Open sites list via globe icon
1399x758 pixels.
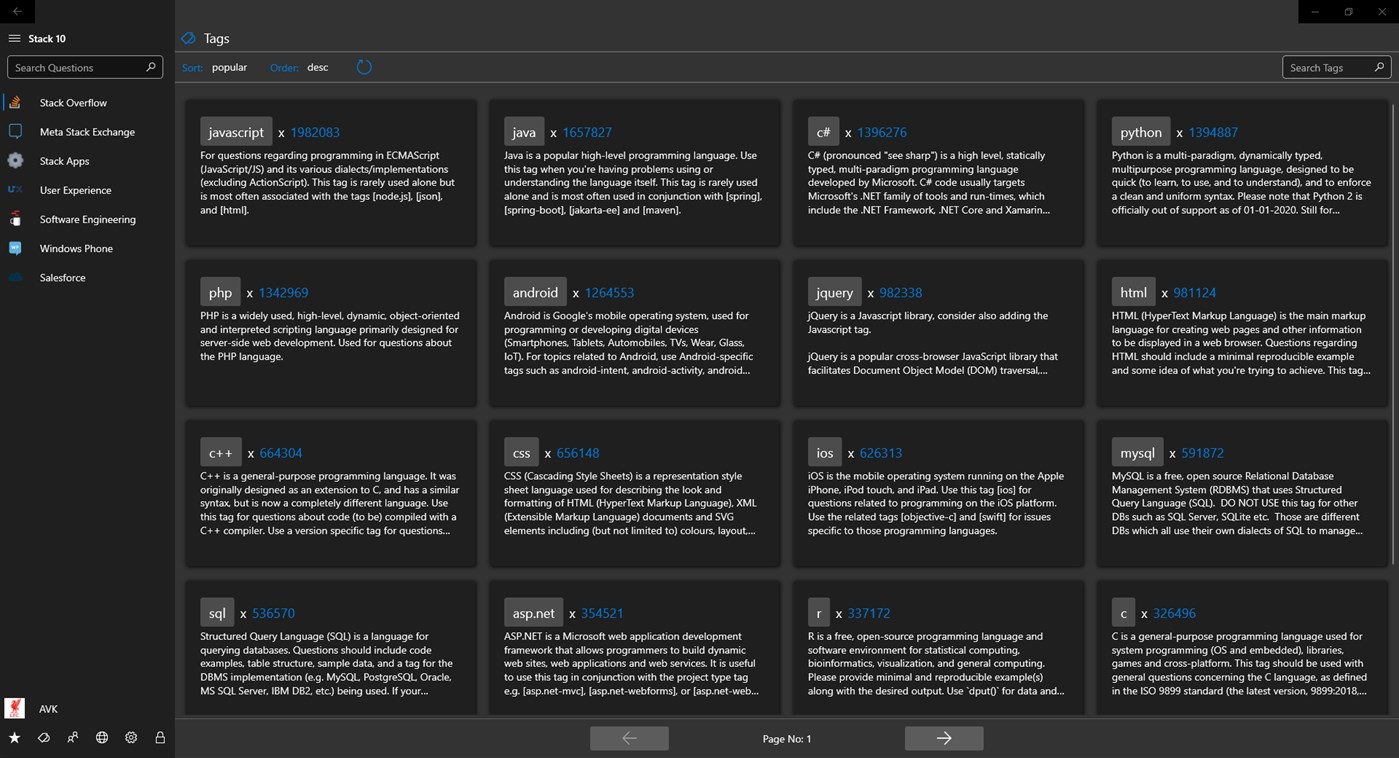tap(102, 738)
